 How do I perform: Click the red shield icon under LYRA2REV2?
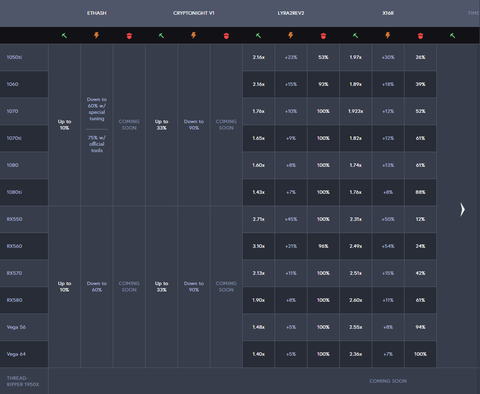323,36
